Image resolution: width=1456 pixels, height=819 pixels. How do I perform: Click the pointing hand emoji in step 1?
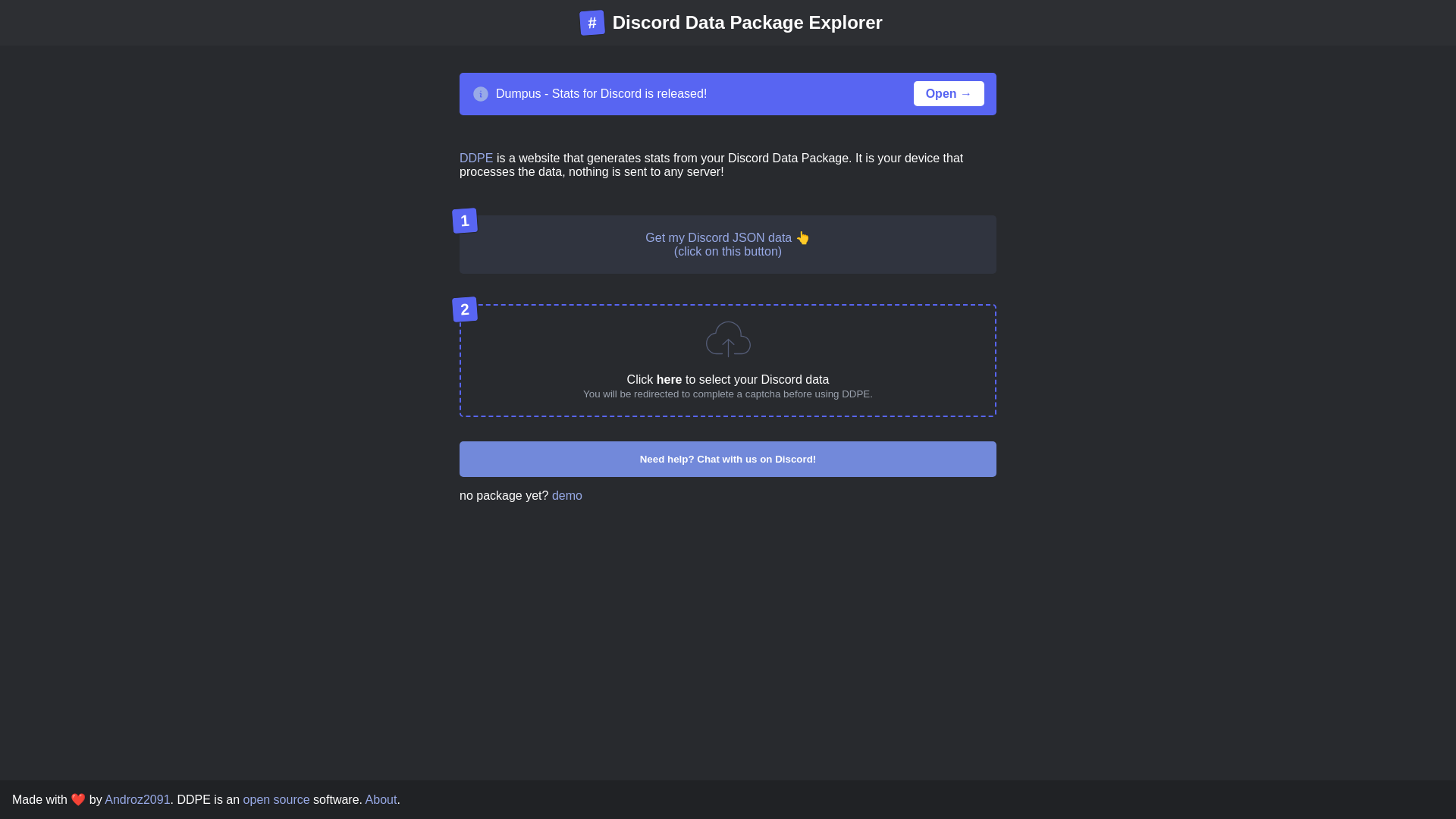pyautogui.click(x=803, y=238)
